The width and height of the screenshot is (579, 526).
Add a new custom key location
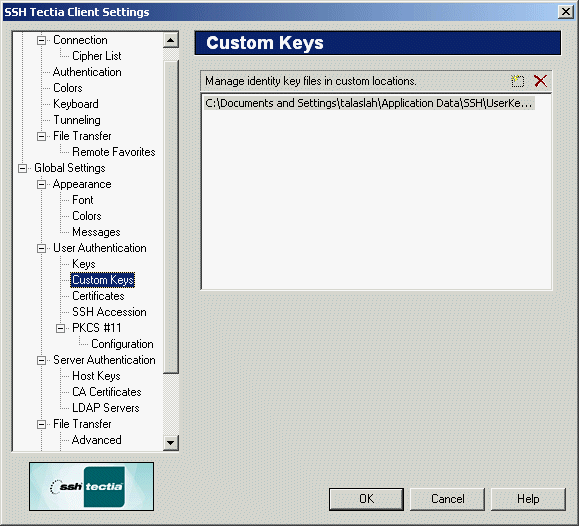(517, 81)
